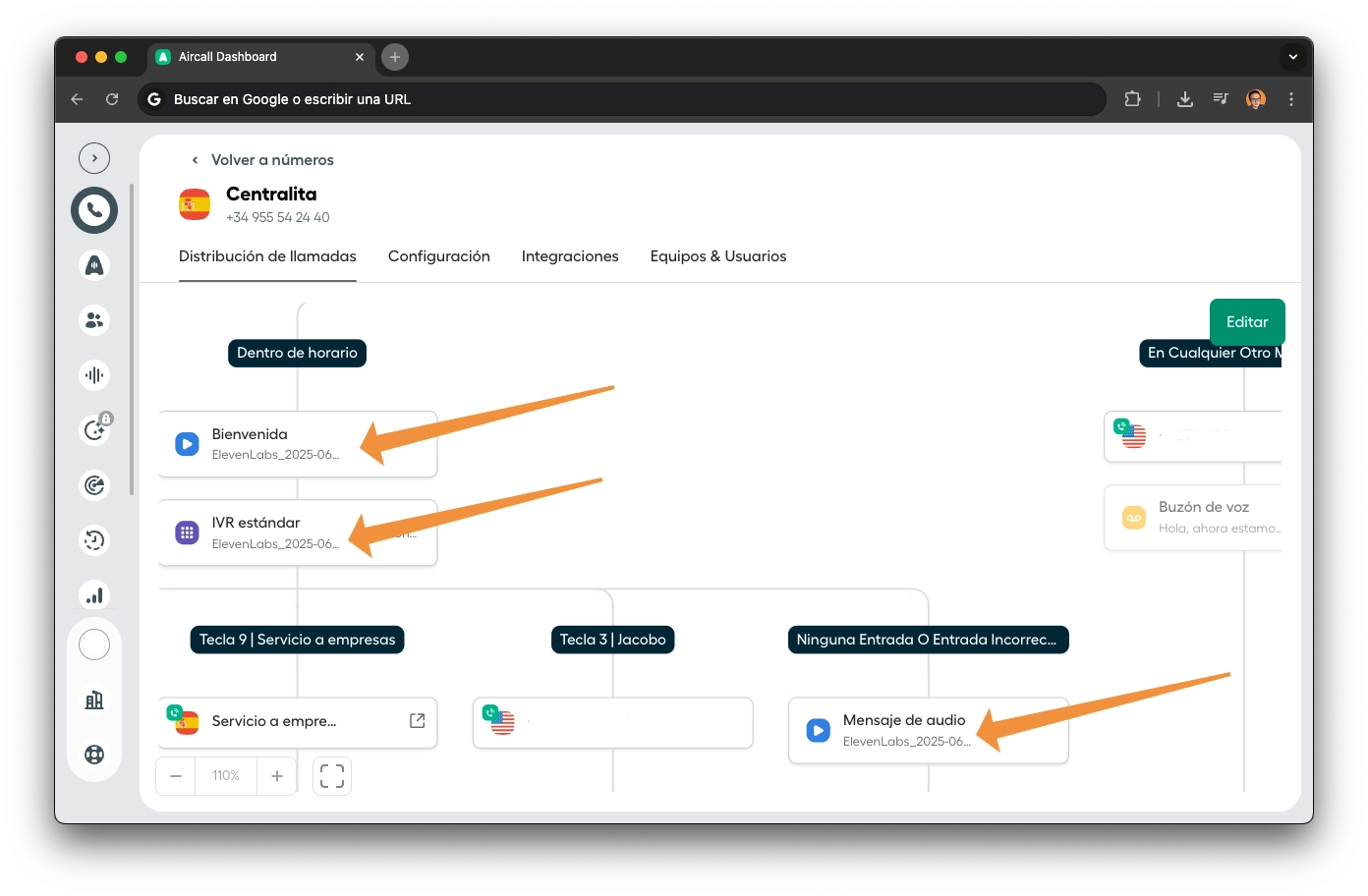Open the external link on Servicio a empresas card

pos(417,720)
